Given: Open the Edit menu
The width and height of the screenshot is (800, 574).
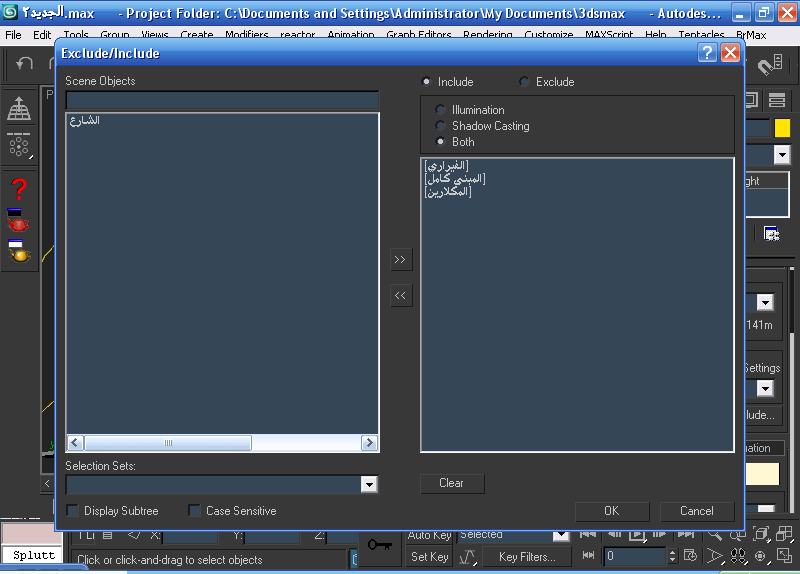Looking at the screenshot, I should point(42,35).
